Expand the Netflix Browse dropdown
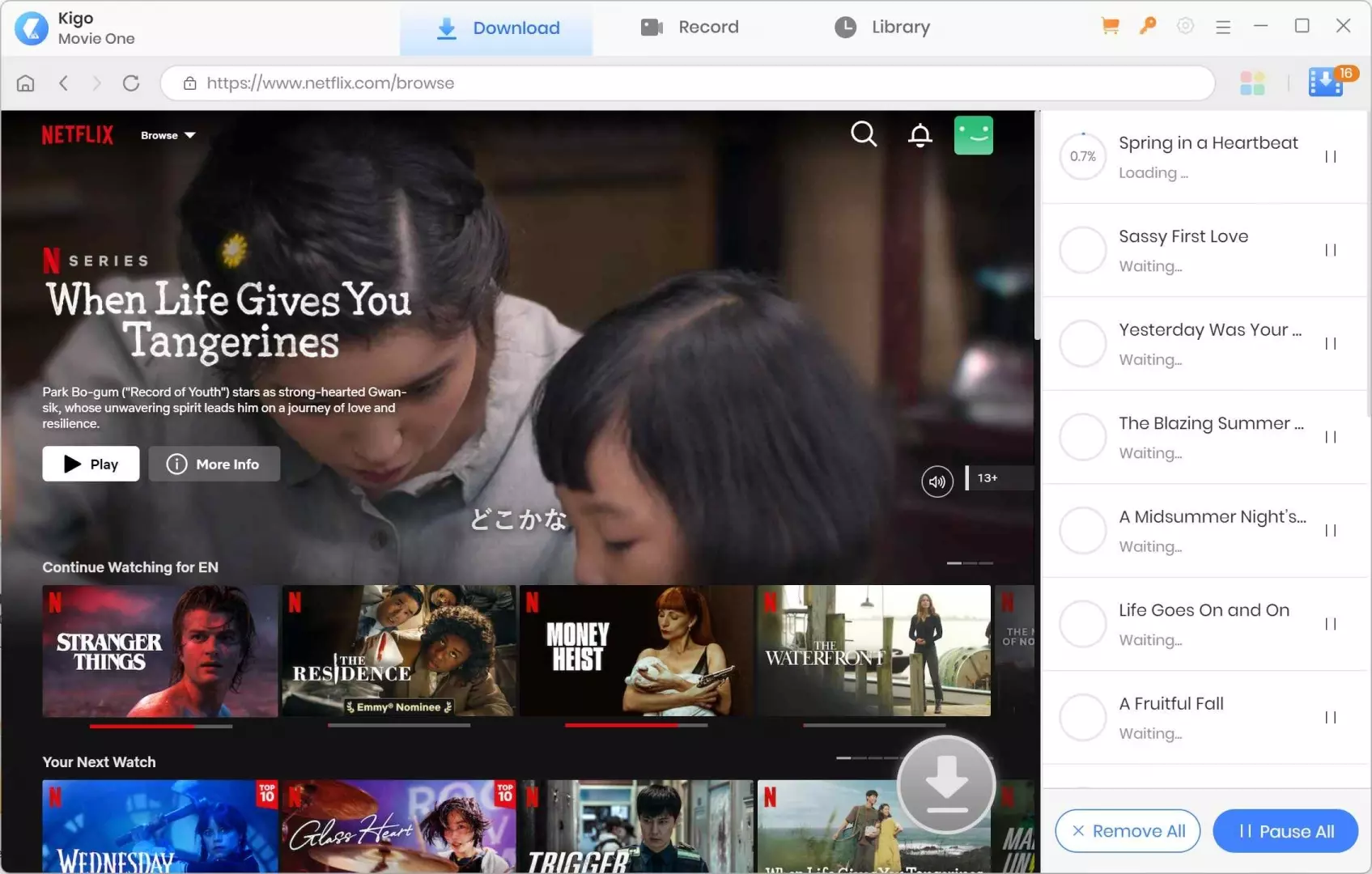Image resolution: width=1372 pixels, height=874 pixels. [x=168, y=135]
